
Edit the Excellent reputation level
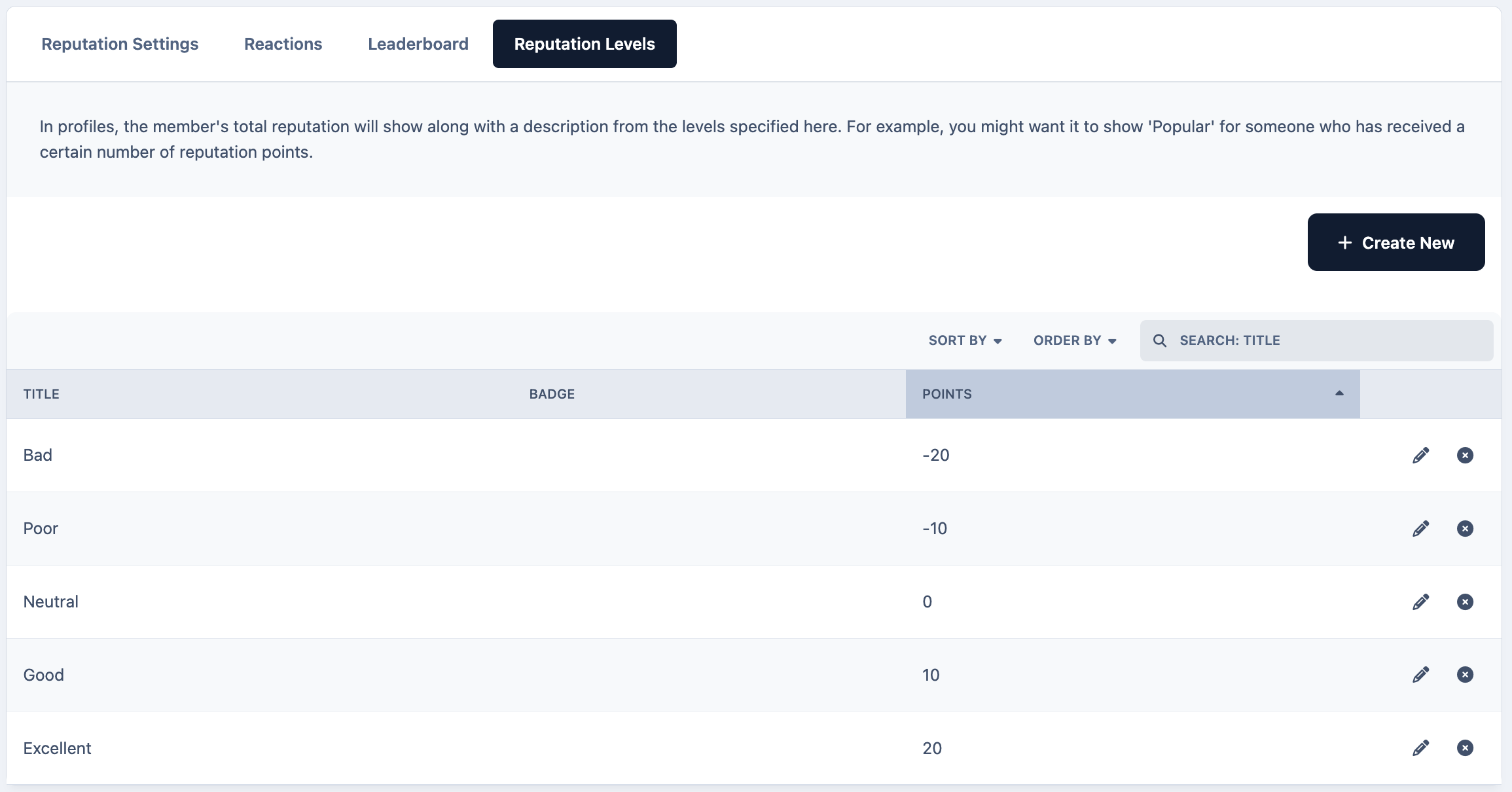click(x=1420, y=748)
